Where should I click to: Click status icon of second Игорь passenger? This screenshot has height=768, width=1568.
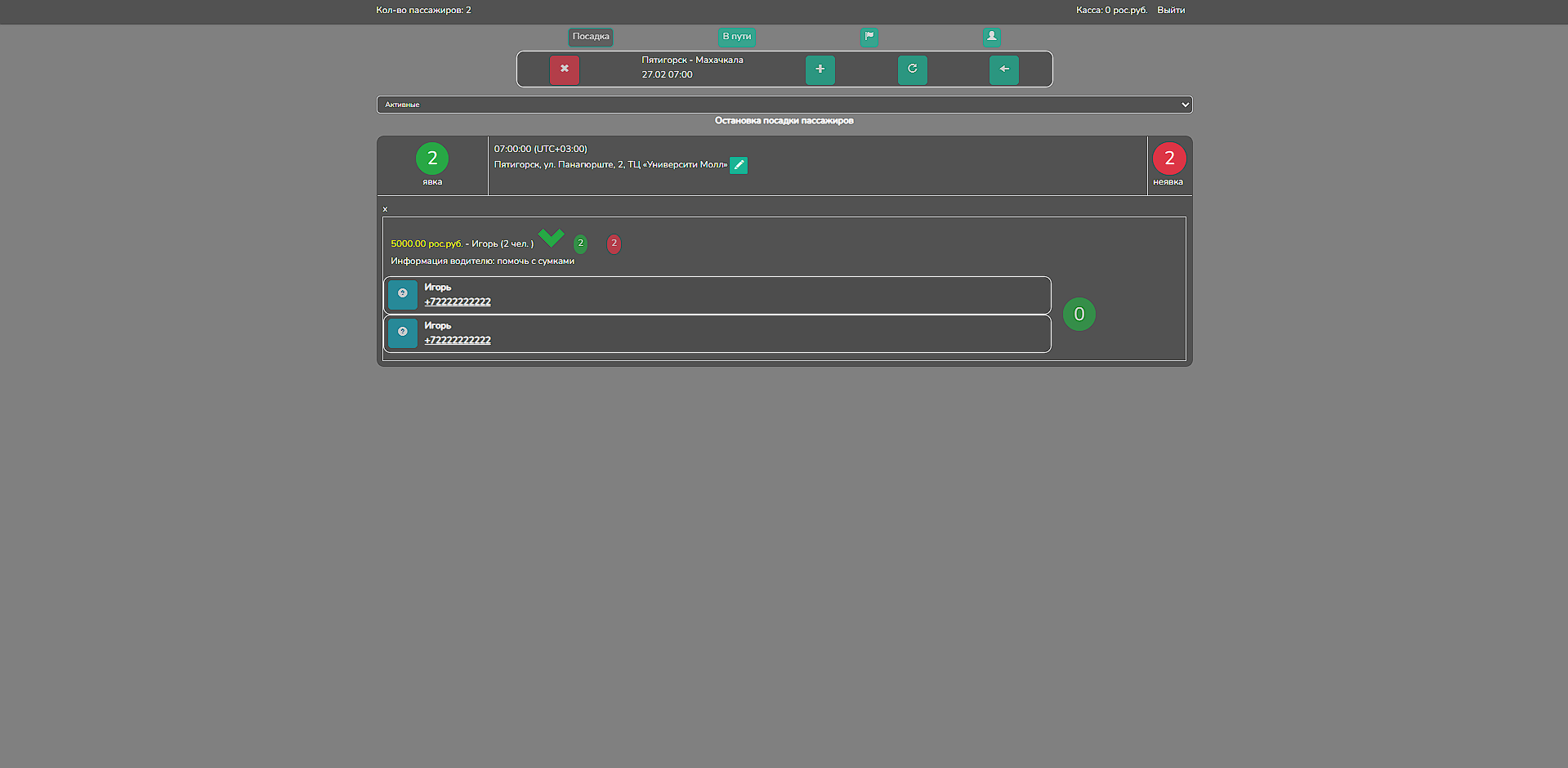pos(403,333)
